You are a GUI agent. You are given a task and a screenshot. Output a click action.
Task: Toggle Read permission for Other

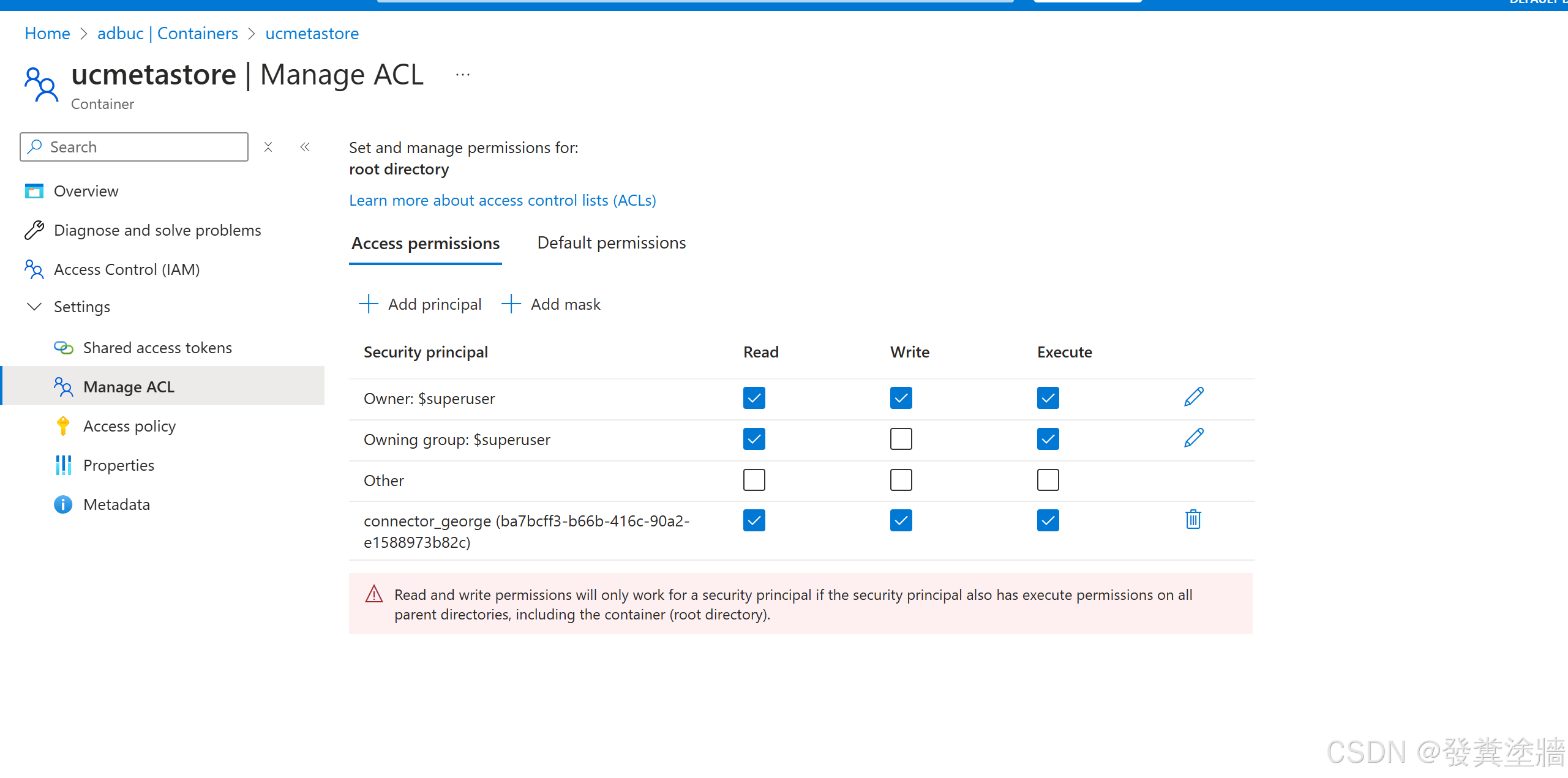pyautogui.click(x=754, y=479)
